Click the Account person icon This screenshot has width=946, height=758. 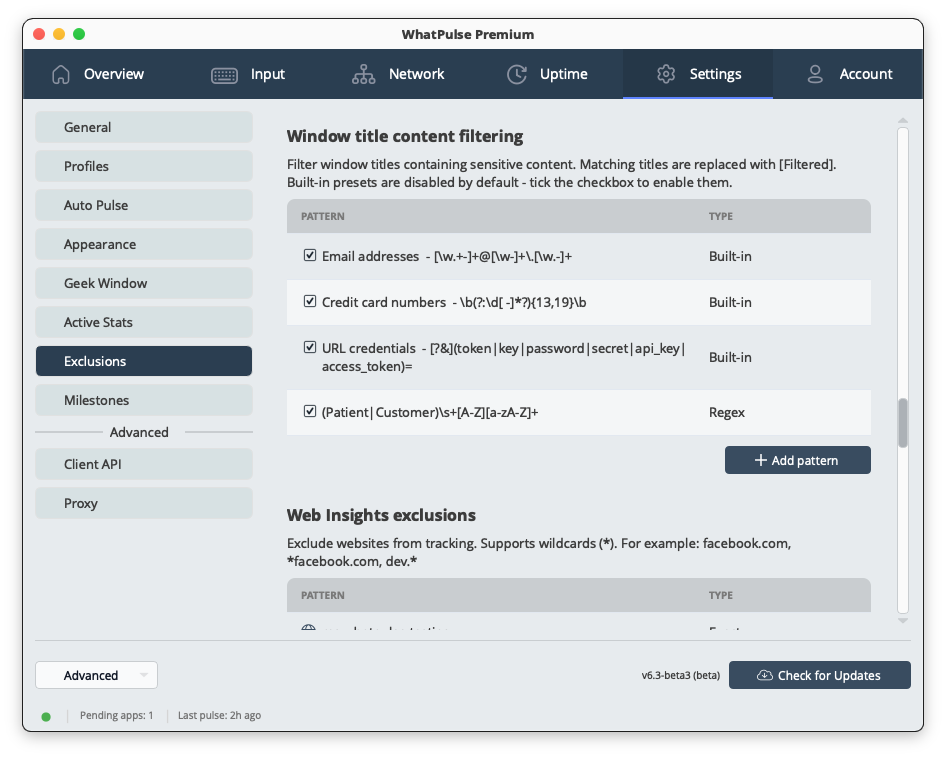coord(815,74)
